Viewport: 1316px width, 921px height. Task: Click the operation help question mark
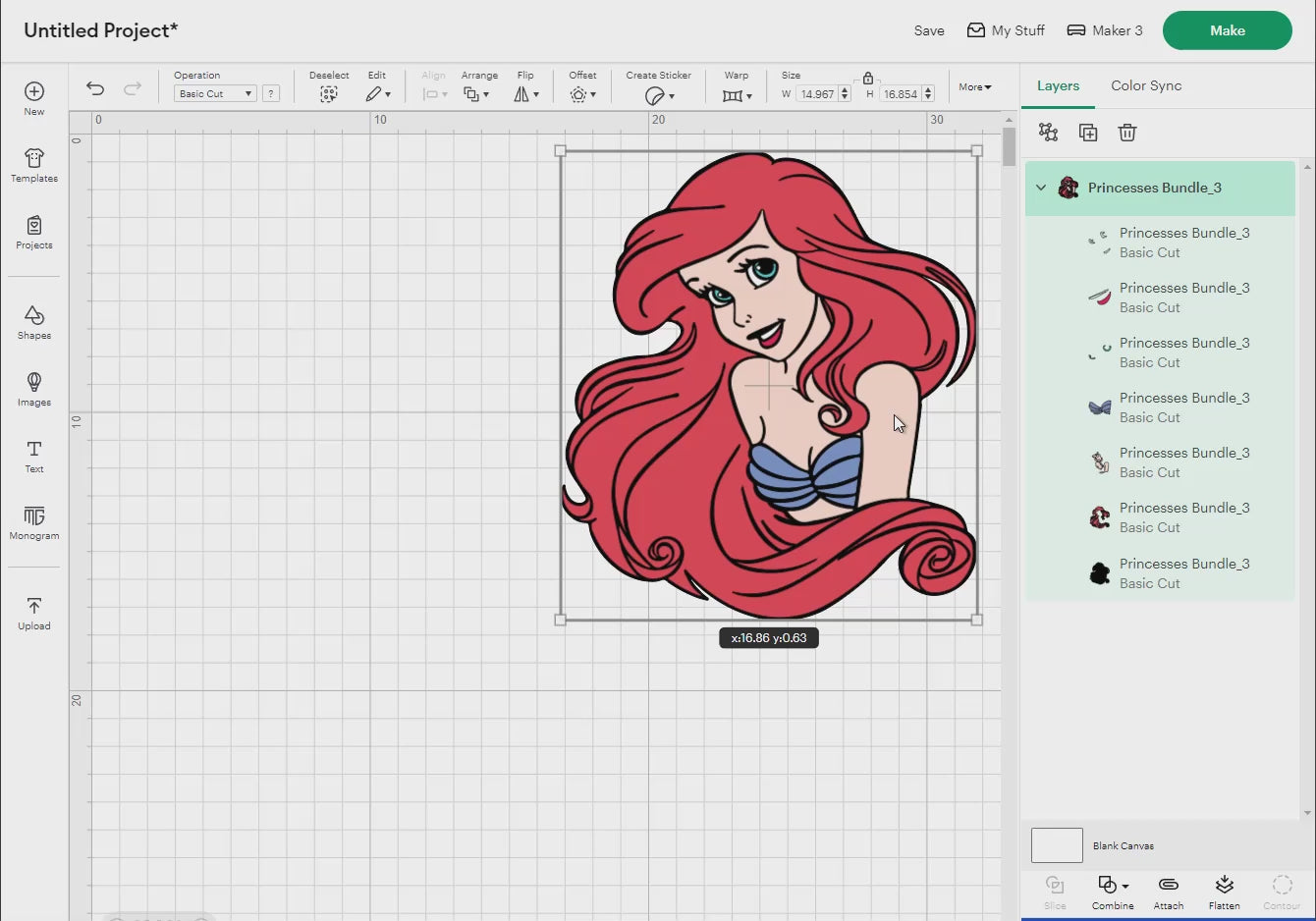pos(271,93)
